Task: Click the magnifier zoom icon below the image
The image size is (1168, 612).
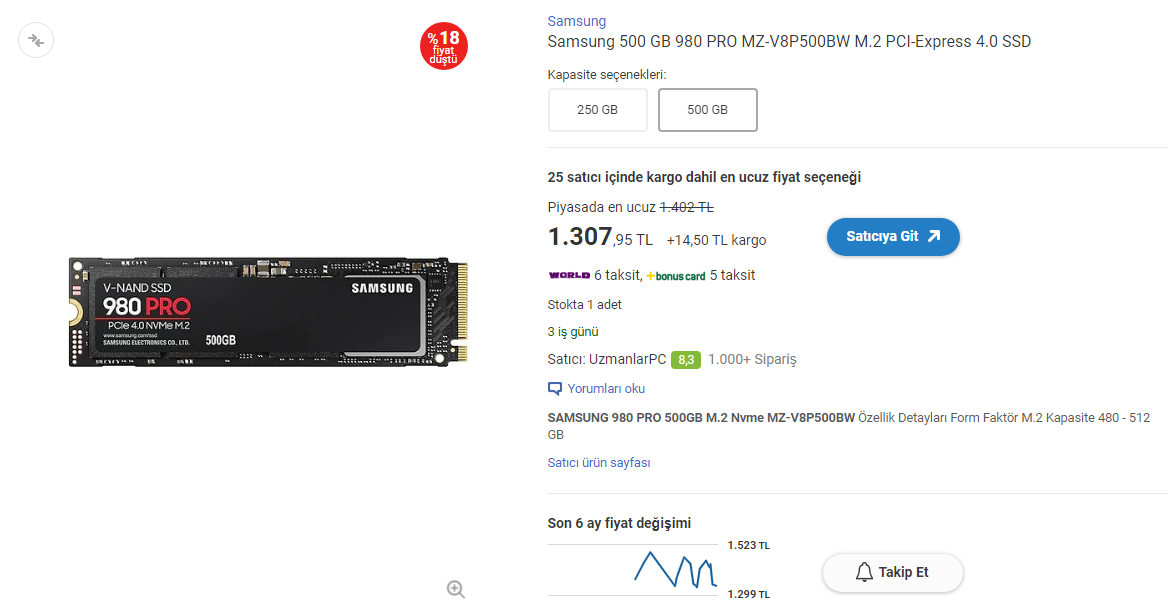Action: 456,590
